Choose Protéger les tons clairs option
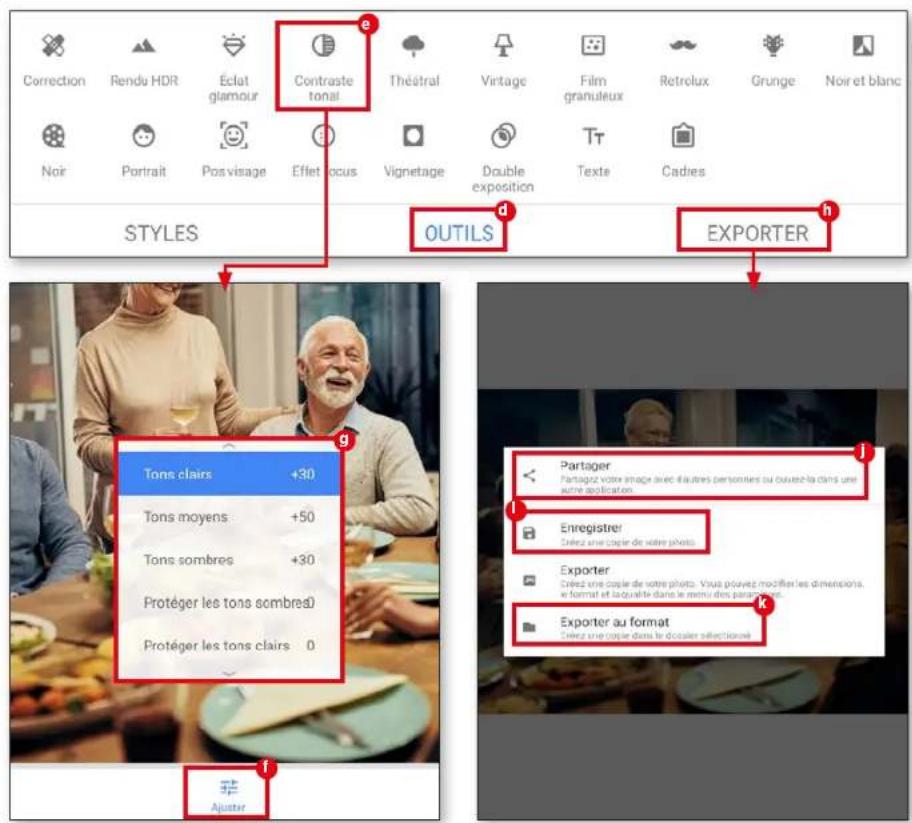This screenshot has width=912, height=823. [x=229, y=645]
